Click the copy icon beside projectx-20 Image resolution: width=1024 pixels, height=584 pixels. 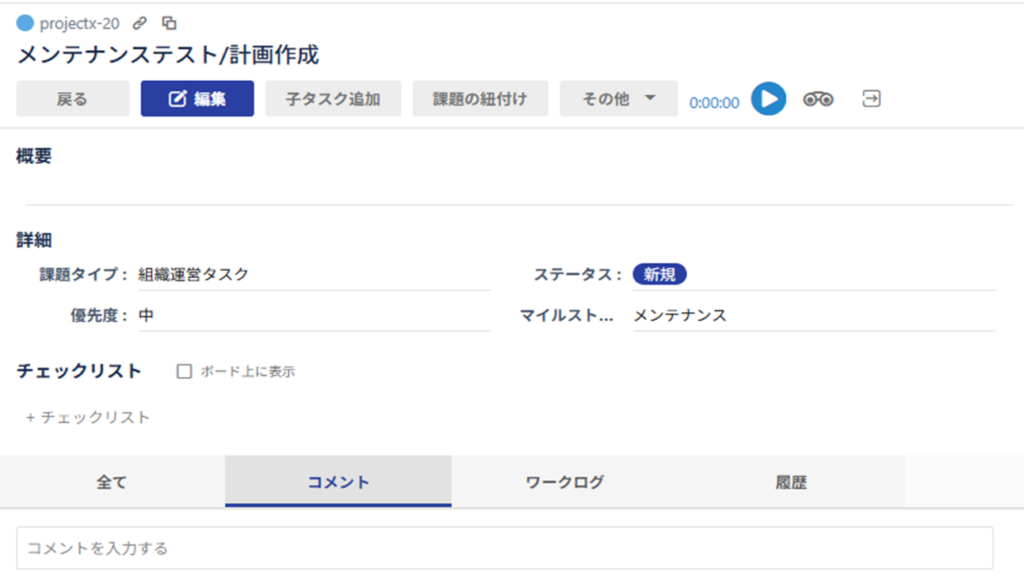point(169,24)
